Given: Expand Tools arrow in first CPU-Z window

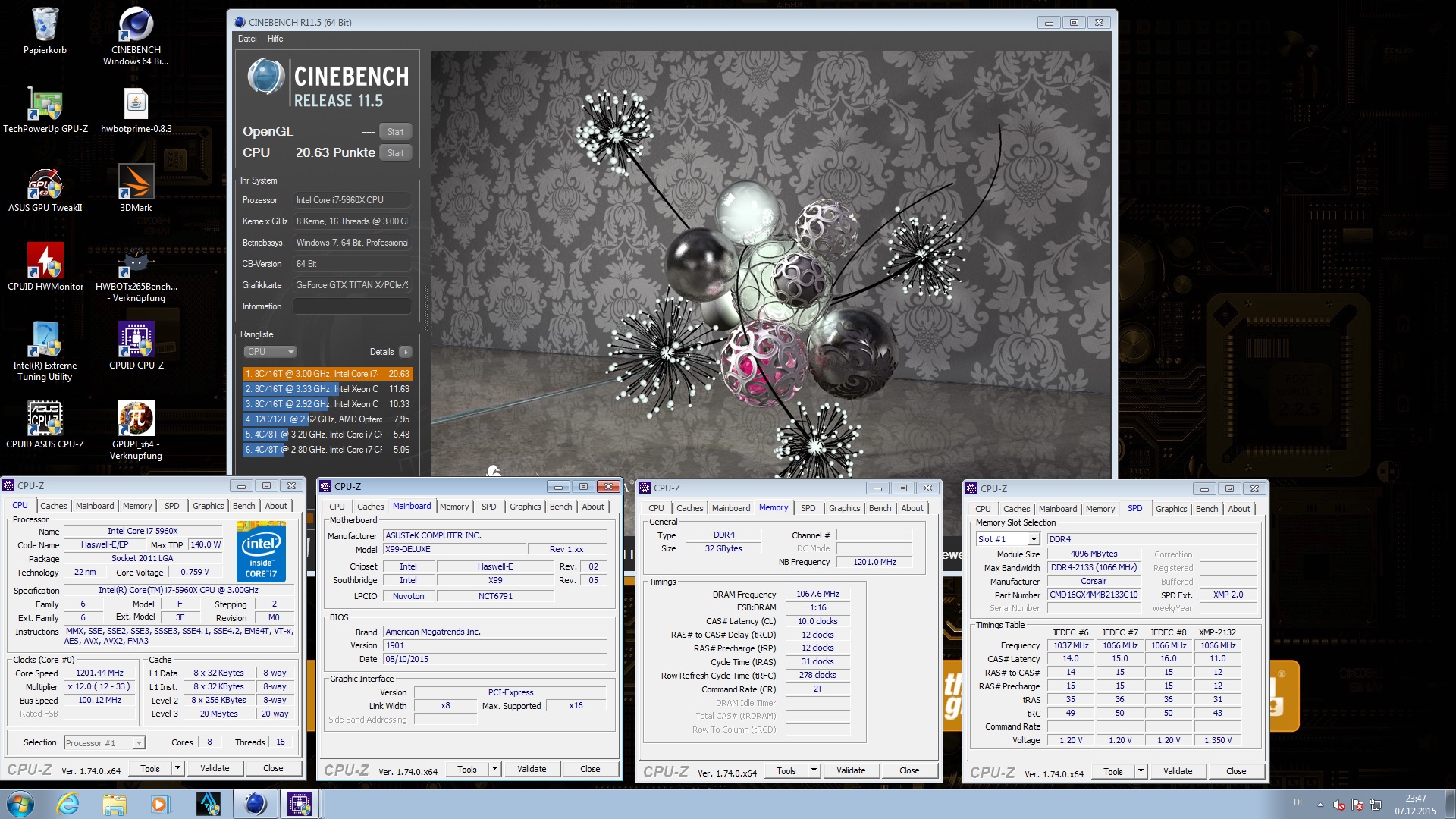Looking at the screenshot, I should [x=177, y=768].
